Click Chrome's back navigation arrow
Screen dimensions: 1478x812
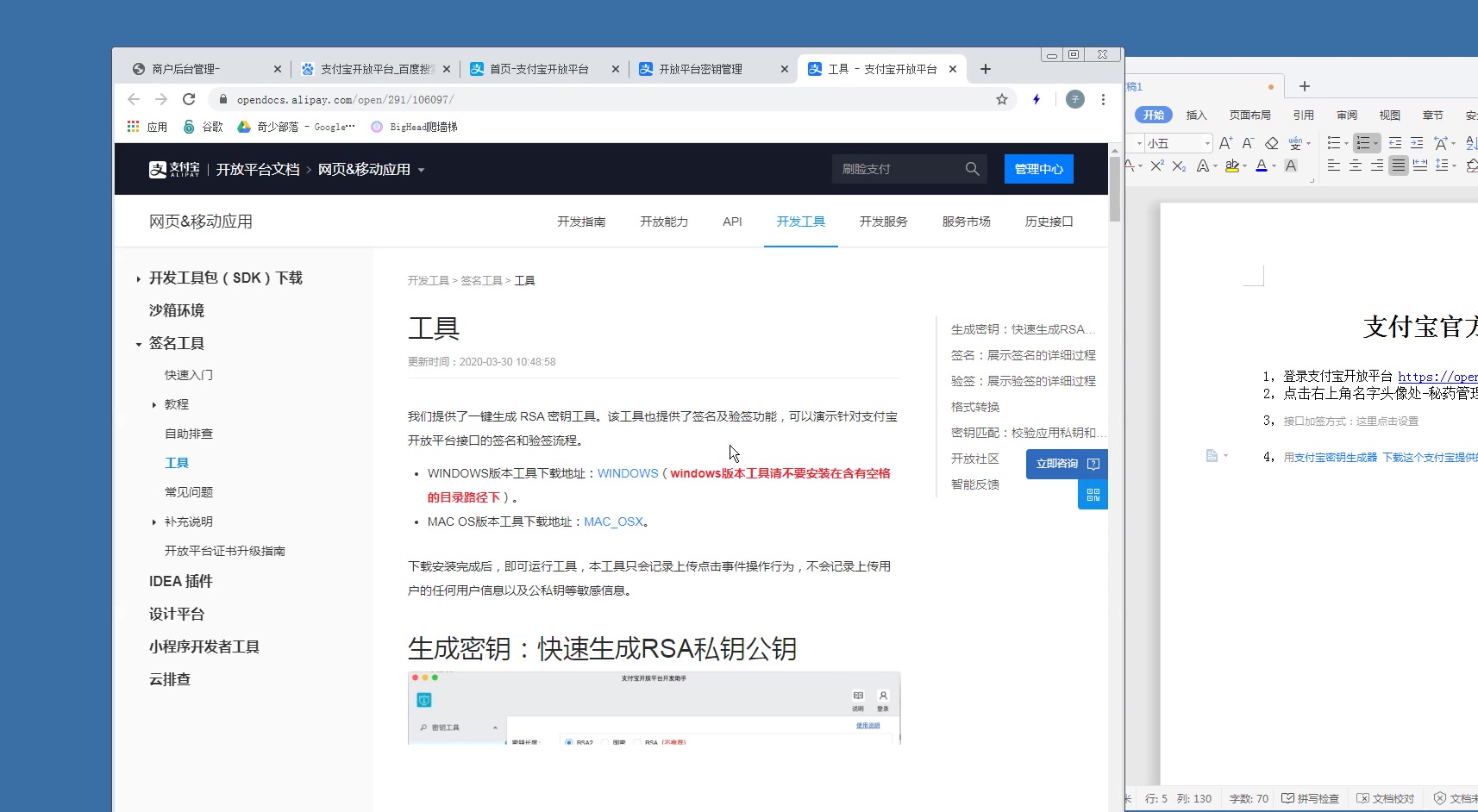(133, 99)
